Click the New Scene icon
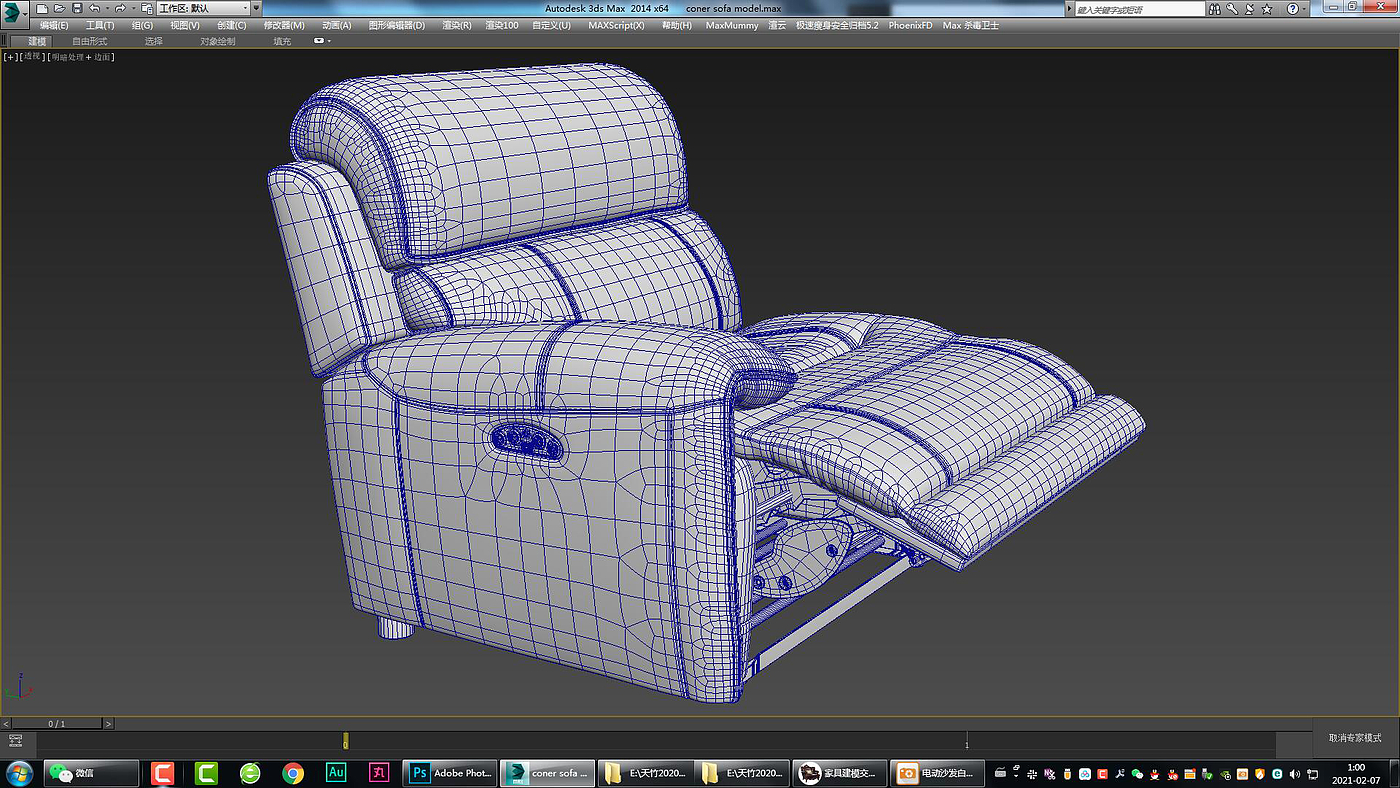This screenshot has height=788, width=1400. pos(42,9)
